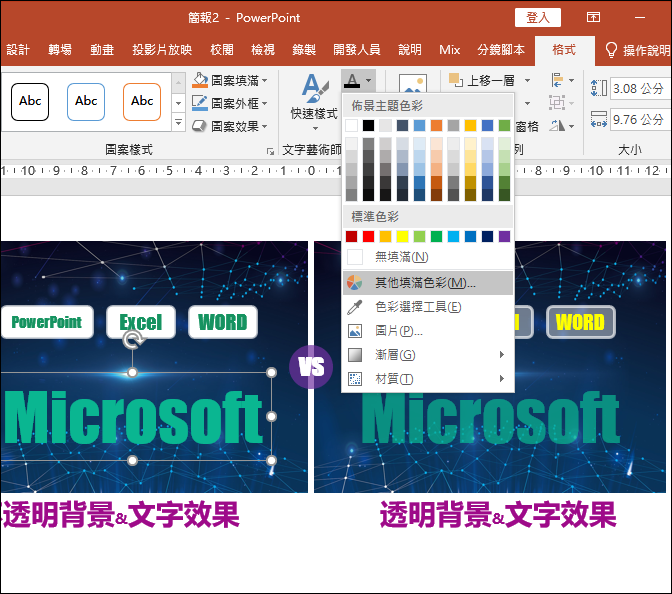Click the Picture fill icon in menu
The height and width of the screenshot is (594, 672).
[x=355, y=331]
